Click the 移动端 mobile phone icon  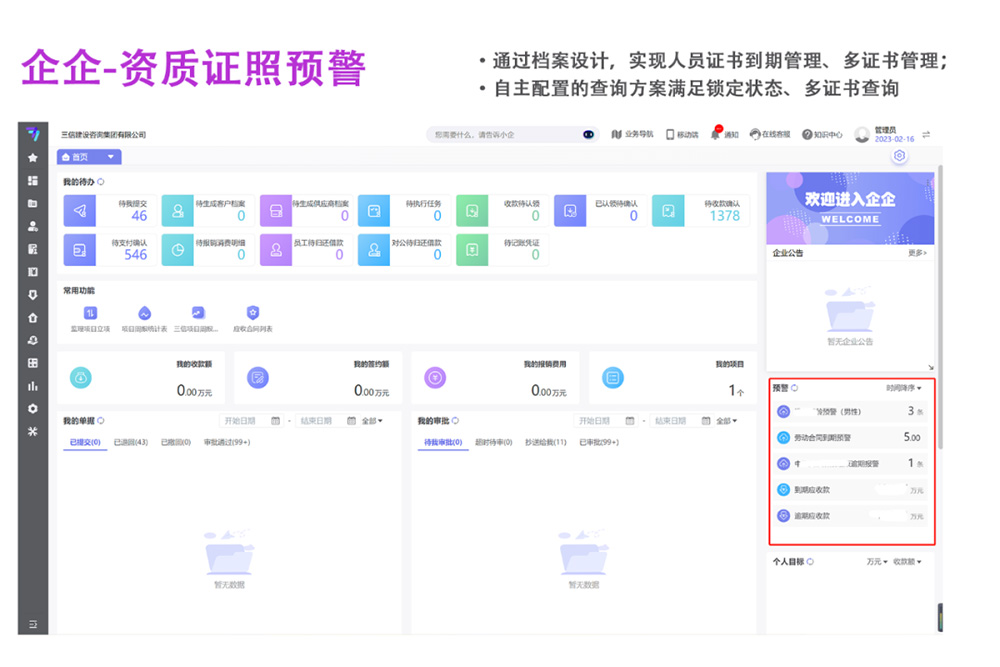click(669, 134)
